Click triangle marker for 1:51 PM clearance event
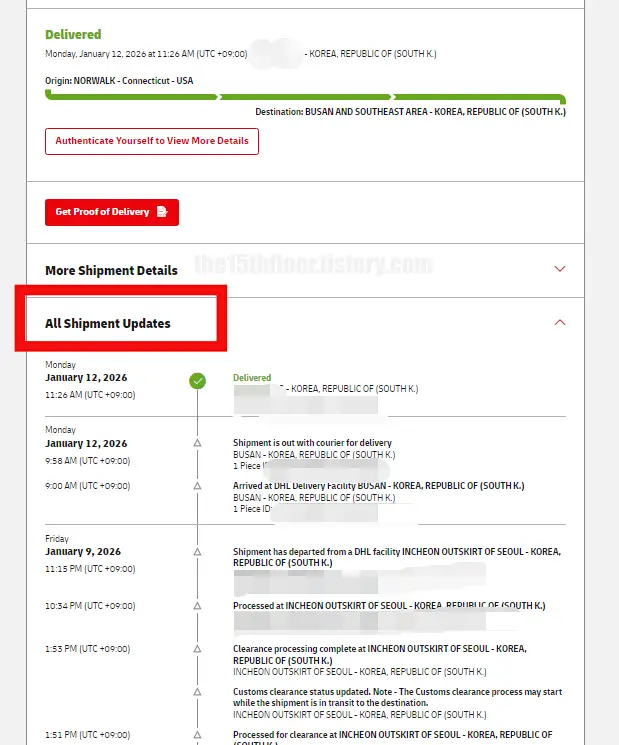The width and height of the screenshot is (619, 745). (198, 735)
